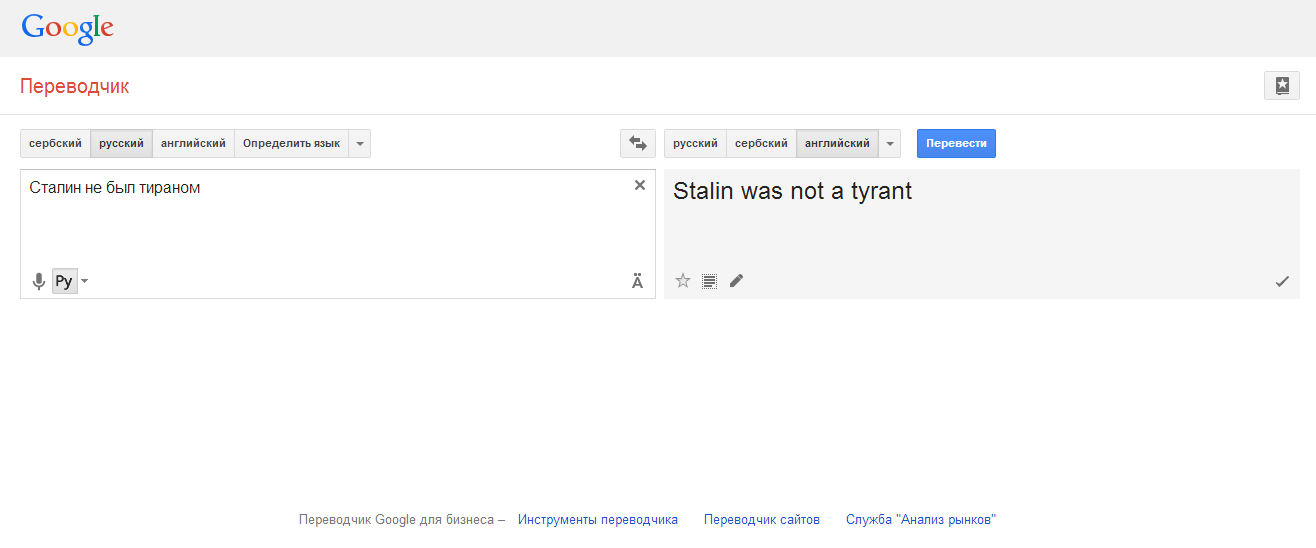Star this translation for the phrasebook
The width and height of the screenshot is (1316, 548).
683,281
